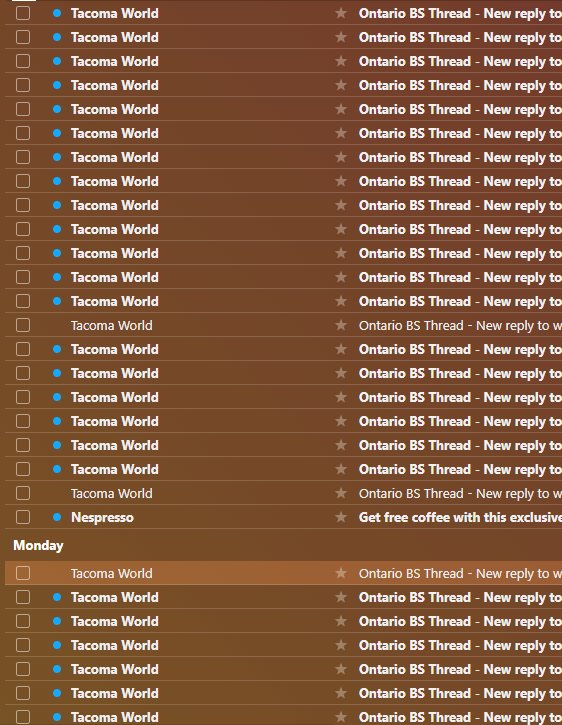Open the highlighted Ontario BS Thread email under Monday
Image resolution: width=562 pixels, height=725 pixels.
[460, 573]
